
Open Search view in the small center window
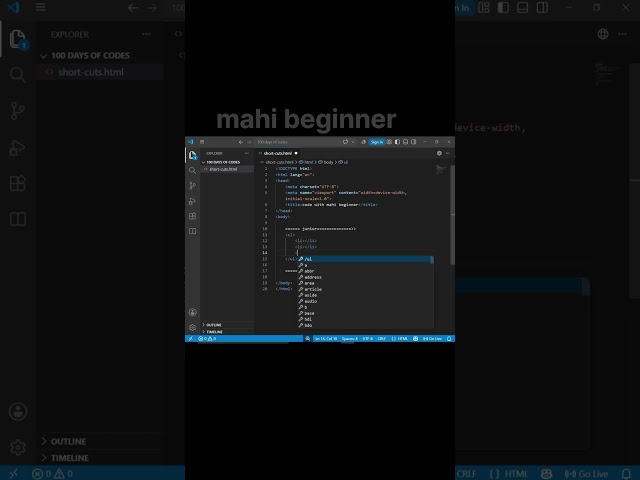(193, 171)
